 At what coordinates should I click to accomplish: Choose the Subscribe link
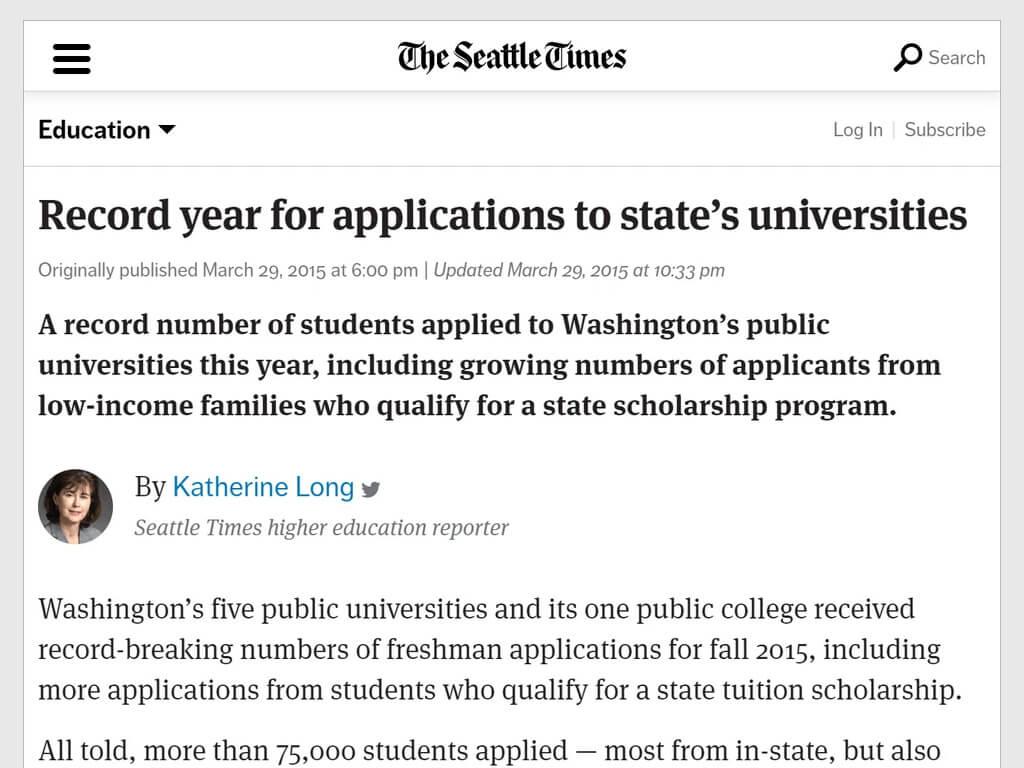tap(945, 130)
